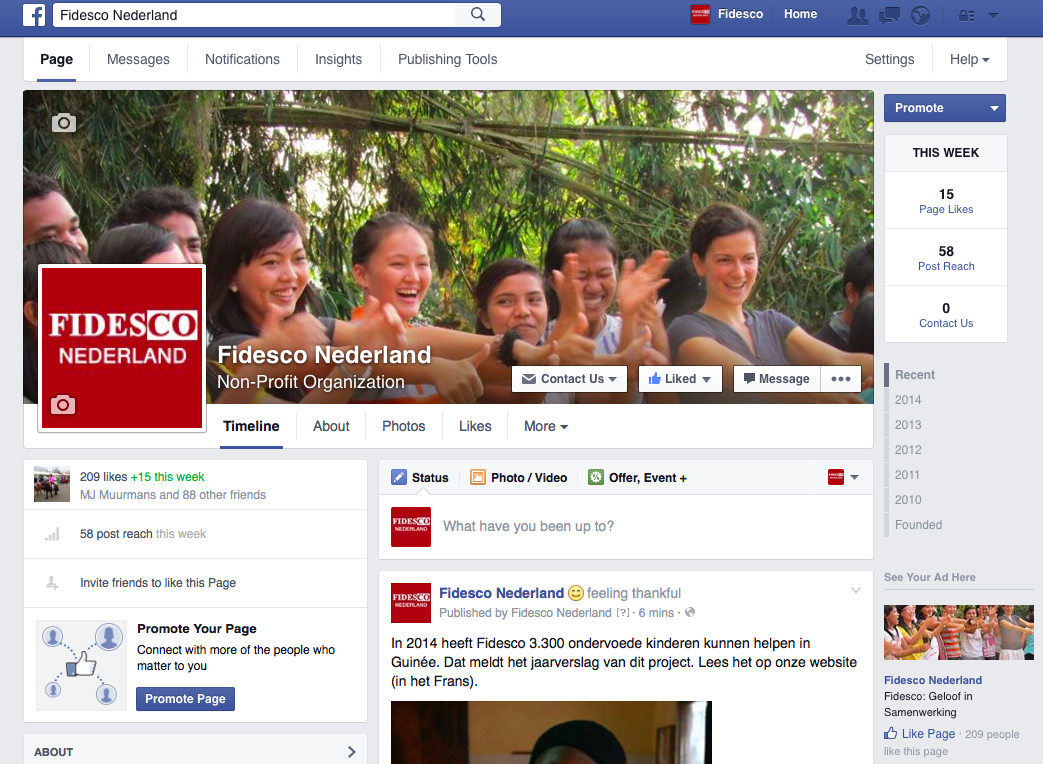Open the Insights tab
1043x764 pixels.
[x=339, y=59]
